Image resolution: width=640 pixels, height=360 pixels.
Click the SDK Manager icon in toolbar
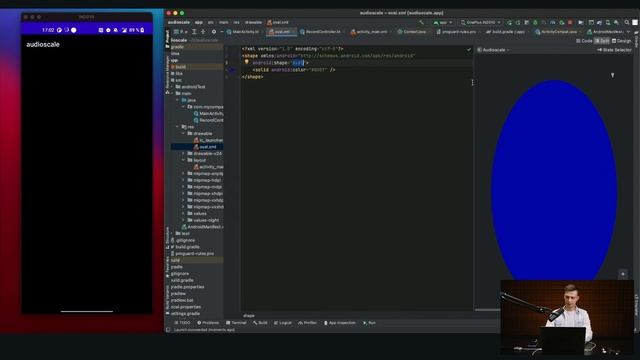[x=616, y=22]
